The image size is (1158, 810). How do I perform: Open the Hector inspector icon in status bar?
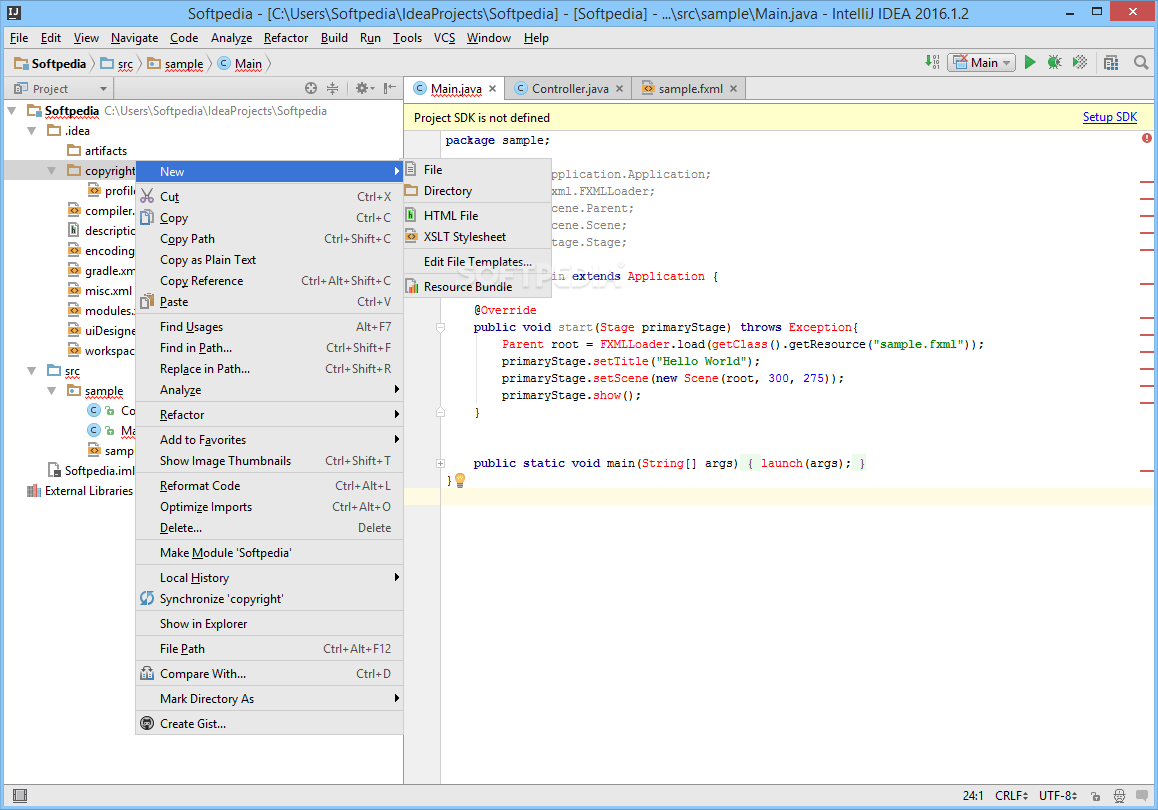tap(1119, 796)
